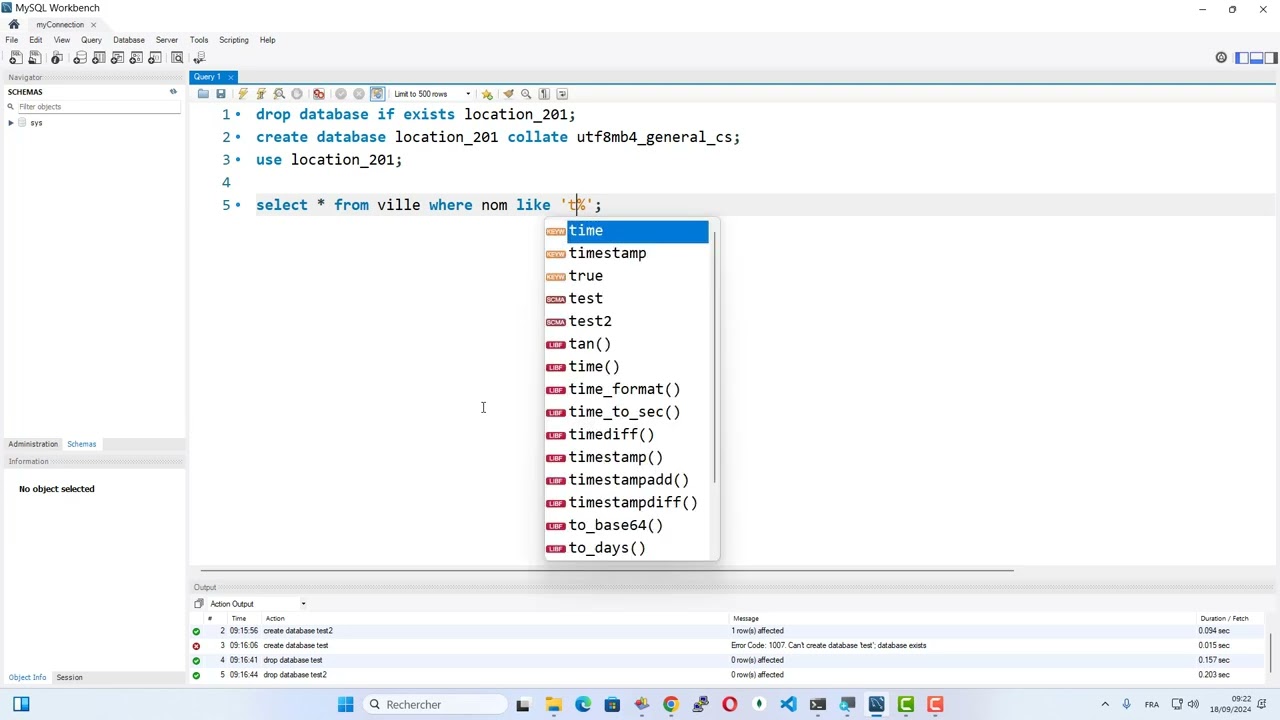Open the Limit to 500 rows dropdown
The width and height of the screenshot is (1280, 720).
(432, 94)
